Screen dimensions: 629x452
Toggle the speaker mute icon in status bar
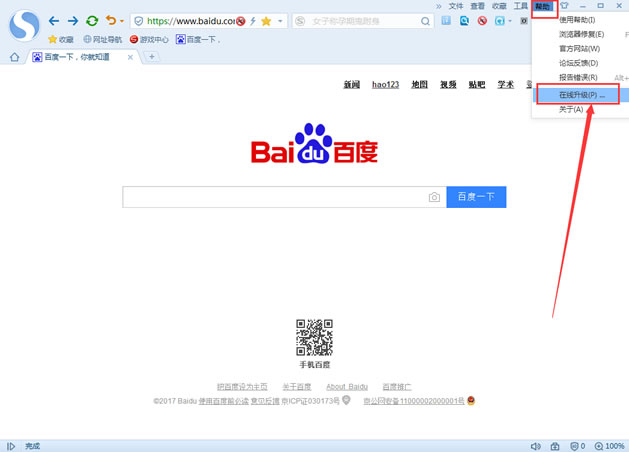pos(536,446)
